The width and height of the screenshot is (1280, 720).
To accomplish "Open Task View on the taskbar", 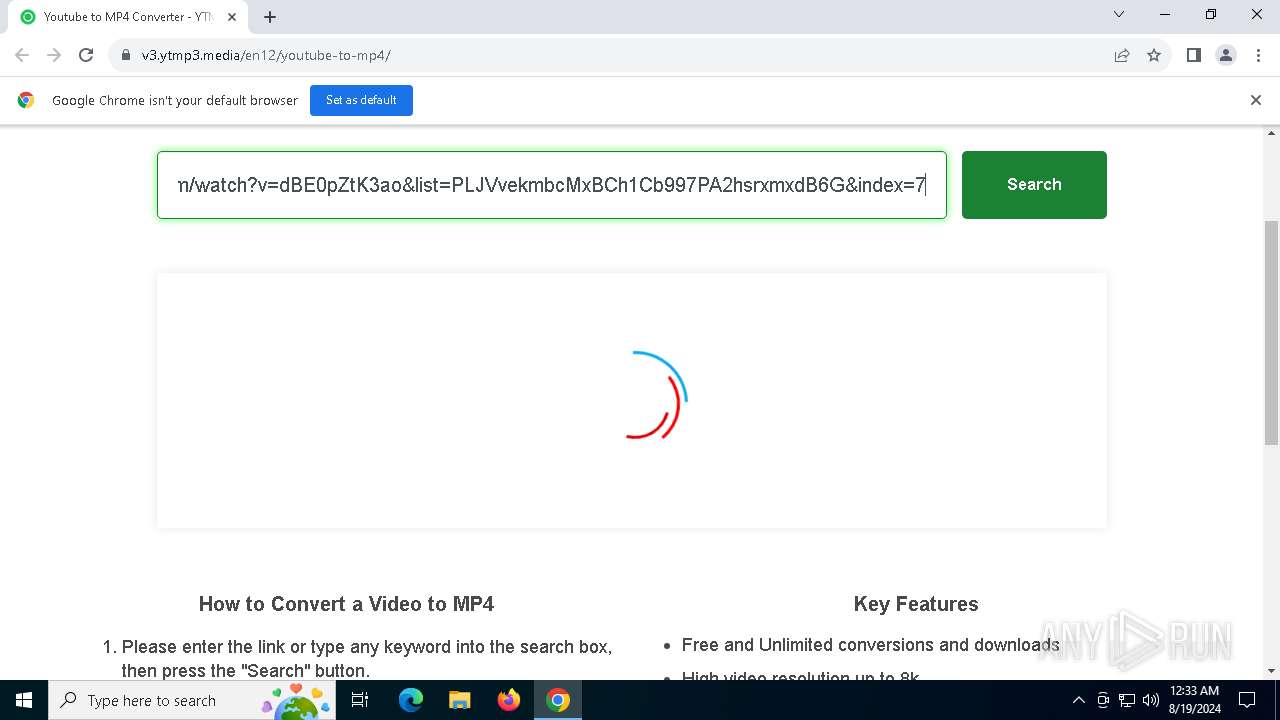I will pyautogui.click(x=360, y=700).
